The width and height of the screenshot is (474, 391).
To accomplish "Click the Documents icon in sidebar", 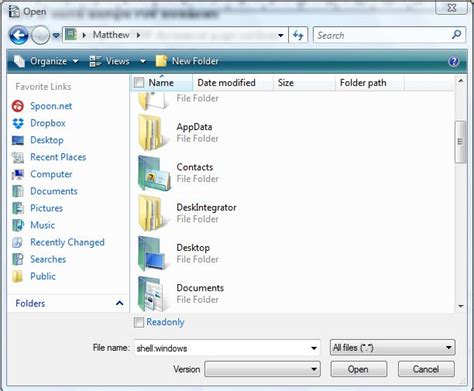I will (18, 191).
